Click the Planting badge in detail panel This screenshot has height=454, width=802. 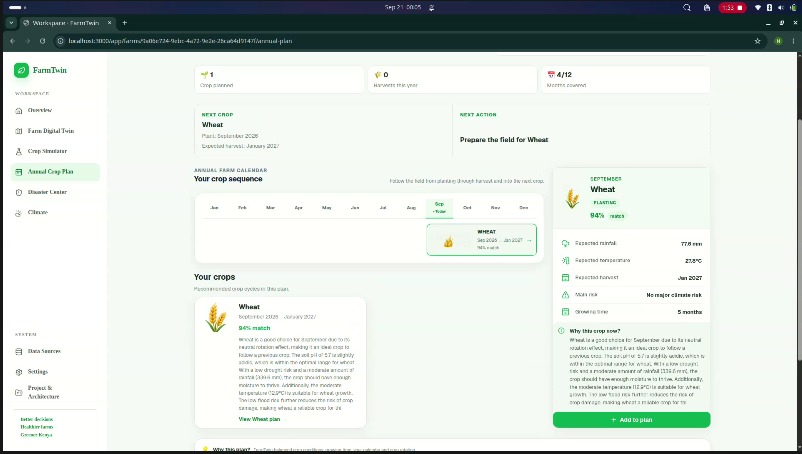click(x=605, y=202)
